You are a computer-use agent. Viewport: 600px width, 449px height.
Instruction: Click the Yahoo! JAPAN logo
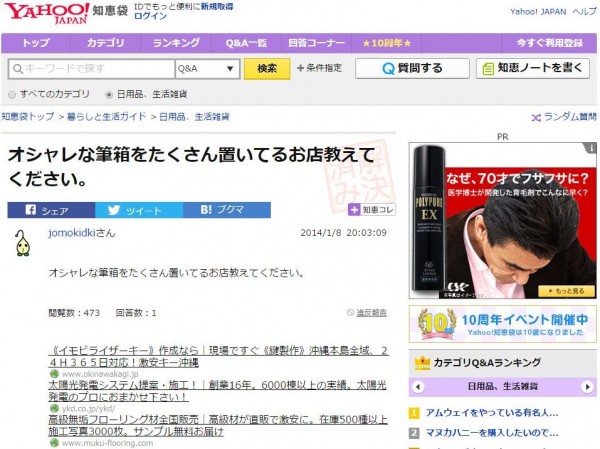click(44, 14)
